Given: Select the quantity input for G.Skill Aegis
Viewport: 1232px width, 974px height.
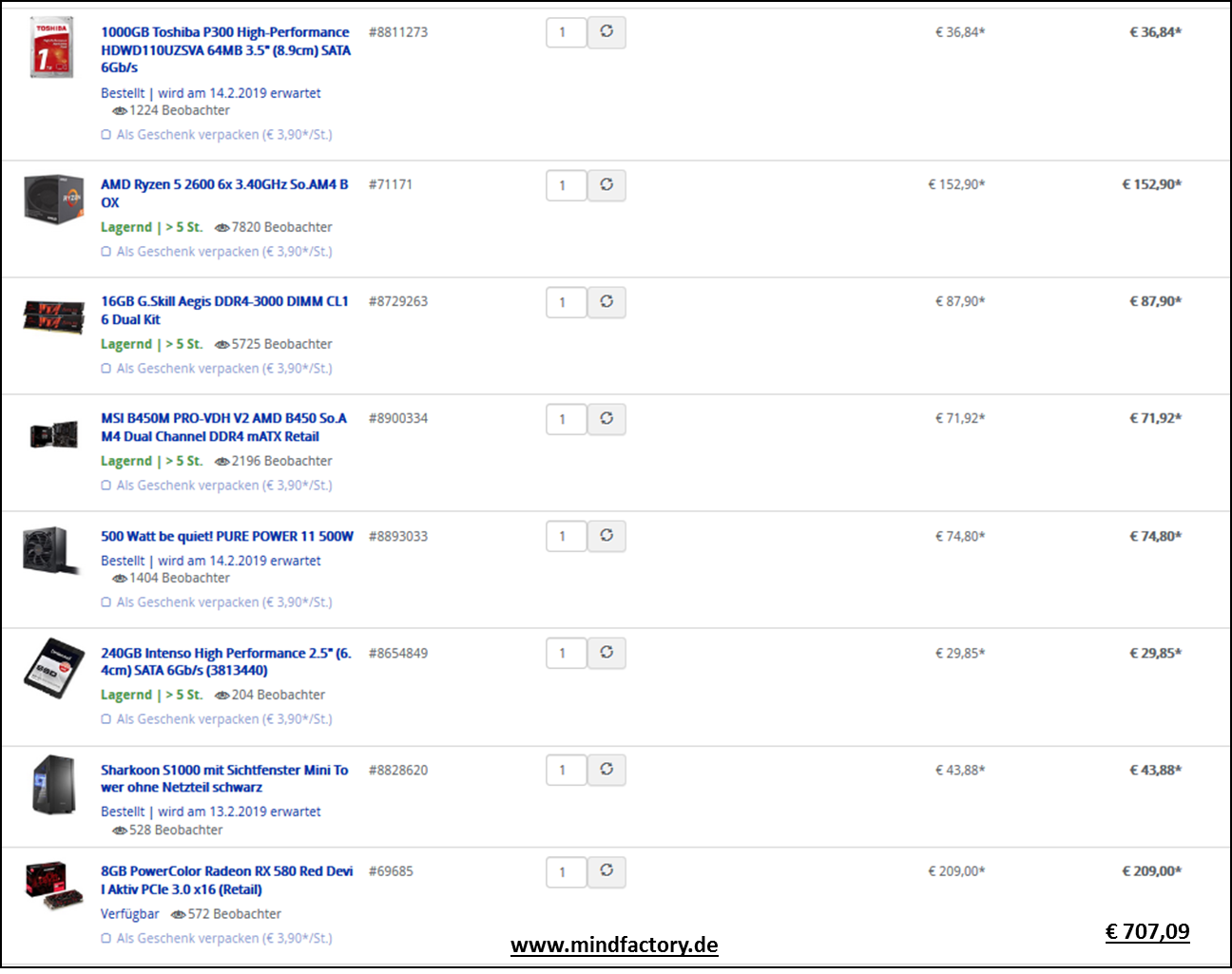Looking at the screenshot, I should click(567, 302).
